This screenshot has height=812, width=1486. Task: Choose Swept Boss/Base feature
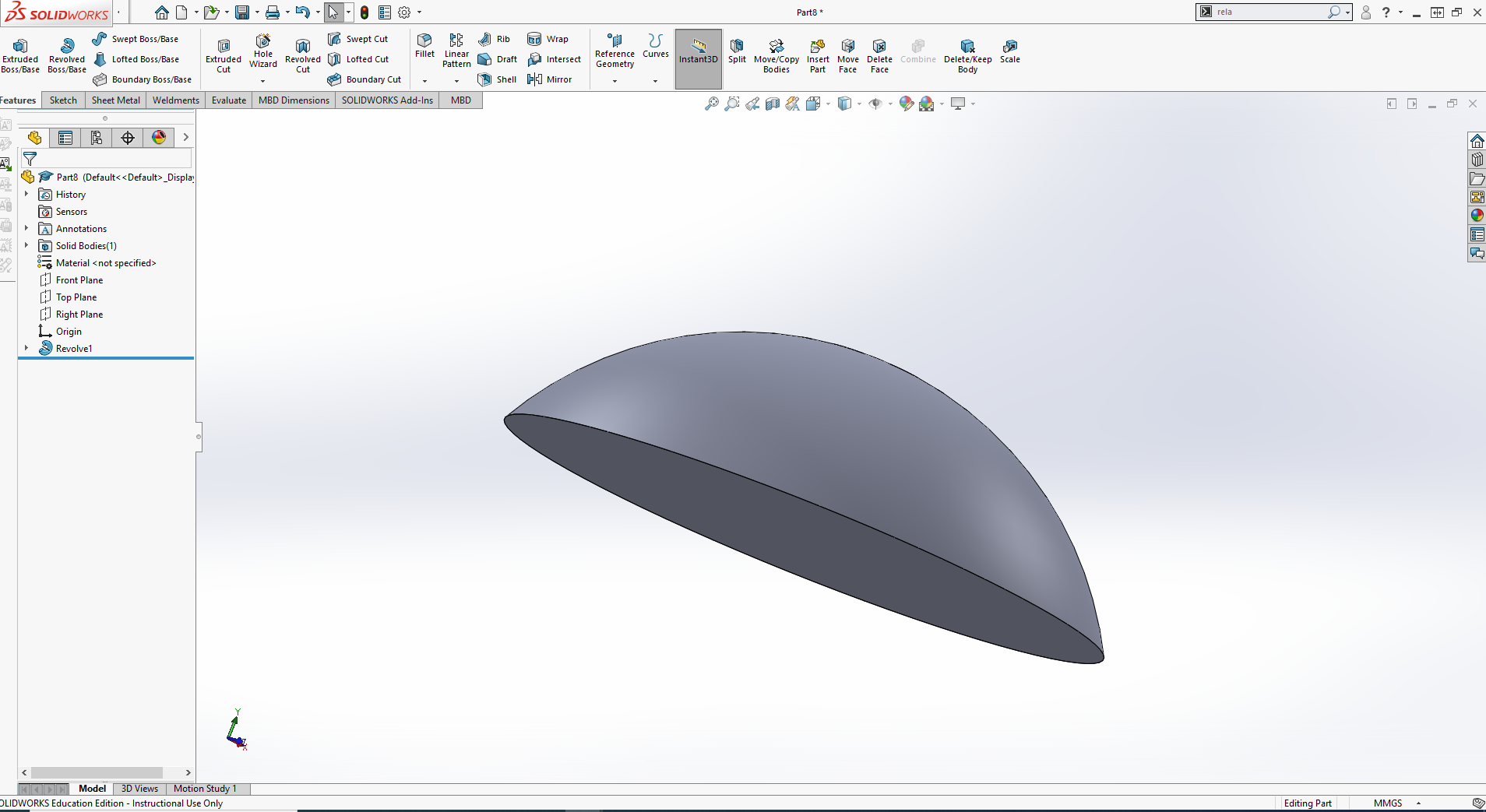(136, 39)
